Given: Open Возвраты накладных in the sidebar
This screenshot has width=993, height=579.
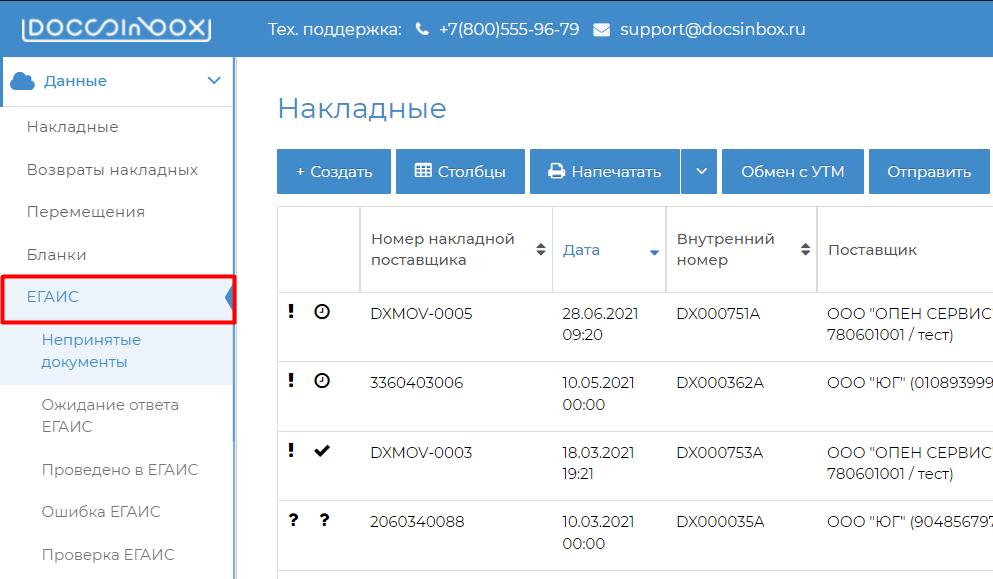Looking at the screenshot, I should [112, 170].
